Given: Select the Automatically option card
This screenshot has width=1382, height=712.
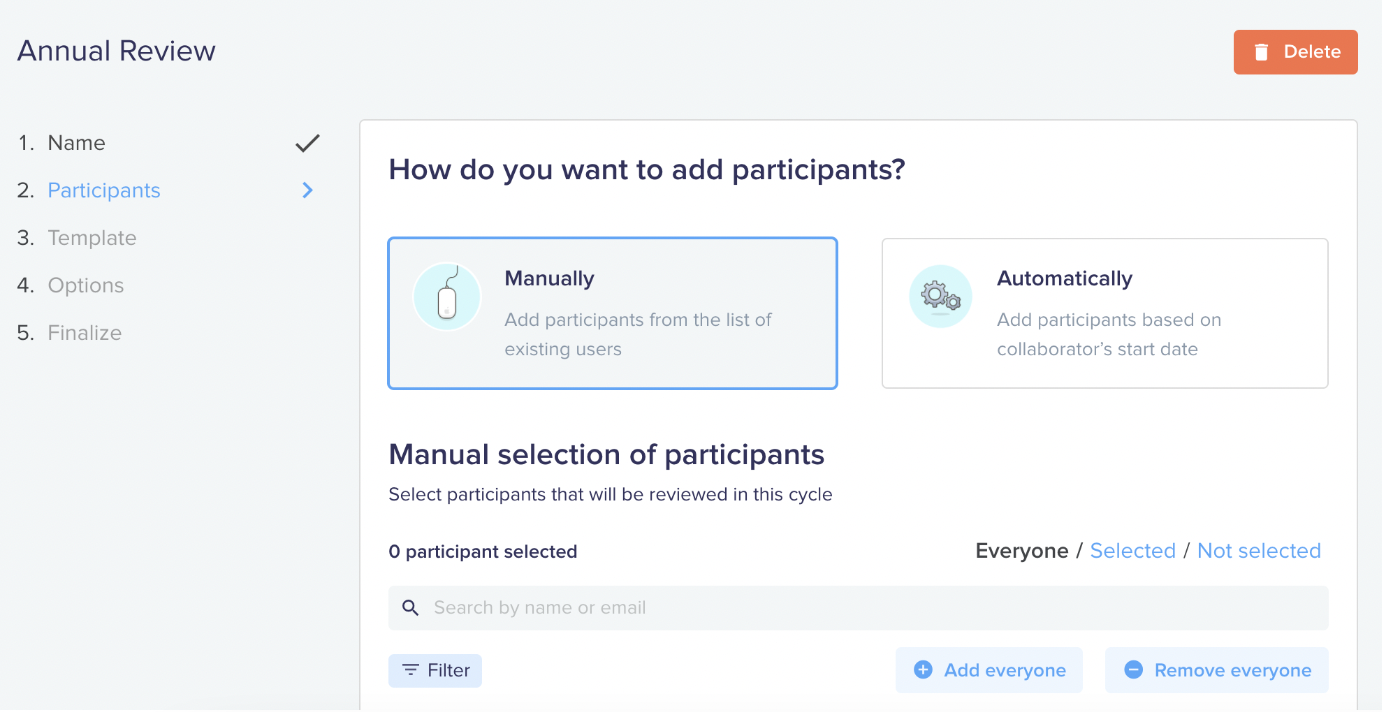Looking at the screenshot, I should click(x=1104, y=313).
